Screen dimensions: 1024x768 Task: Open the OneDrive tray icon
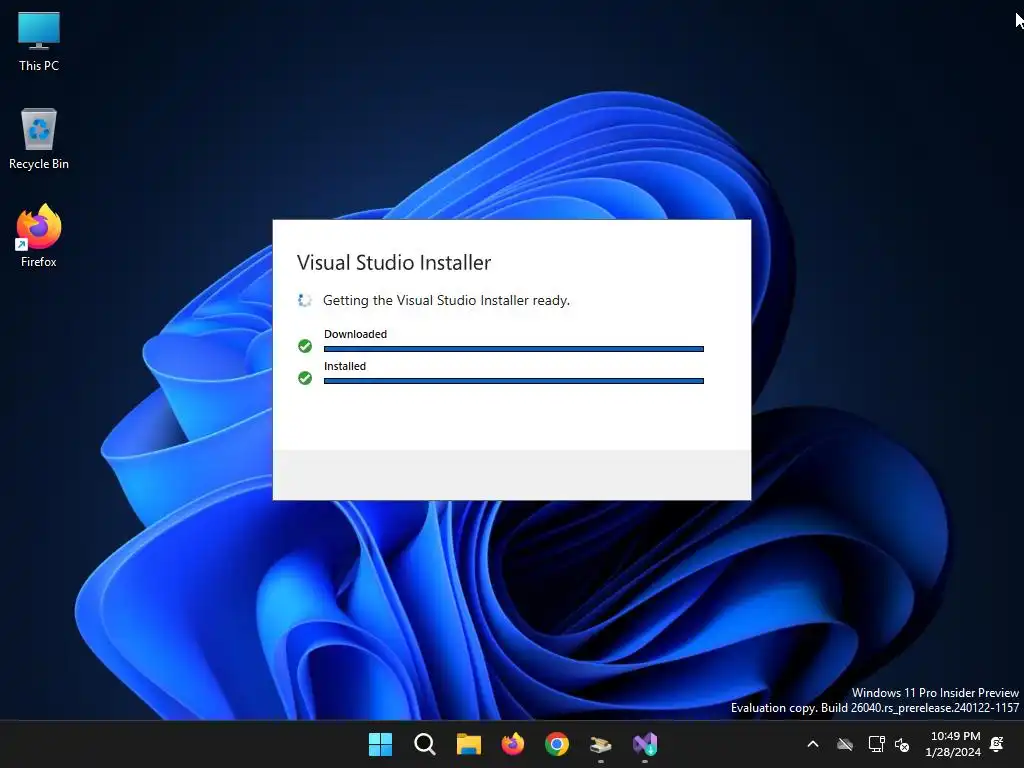845,744
